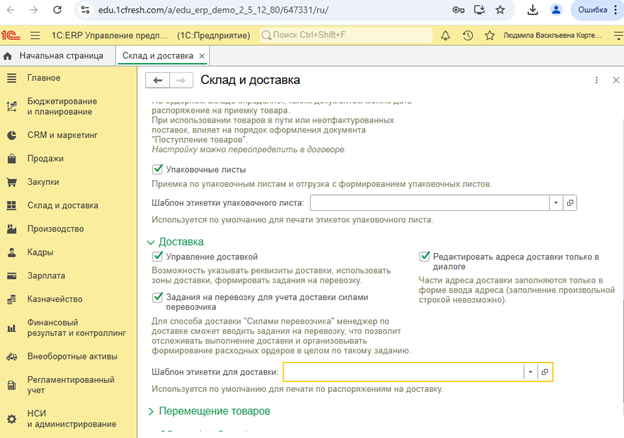Open the form's three-dot more menu
624x438 pixels.
pos(596,80)
